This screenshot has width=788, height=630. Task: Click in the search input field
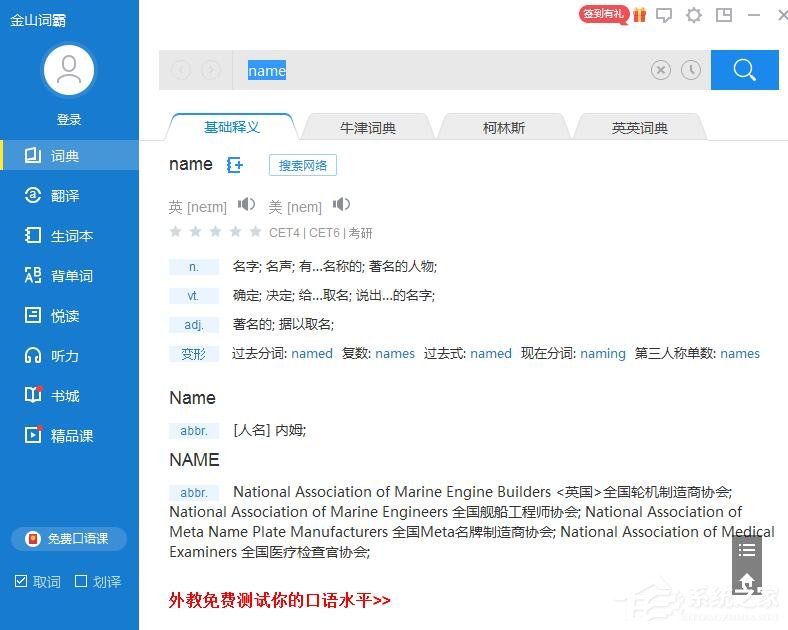tap(440, 70)
